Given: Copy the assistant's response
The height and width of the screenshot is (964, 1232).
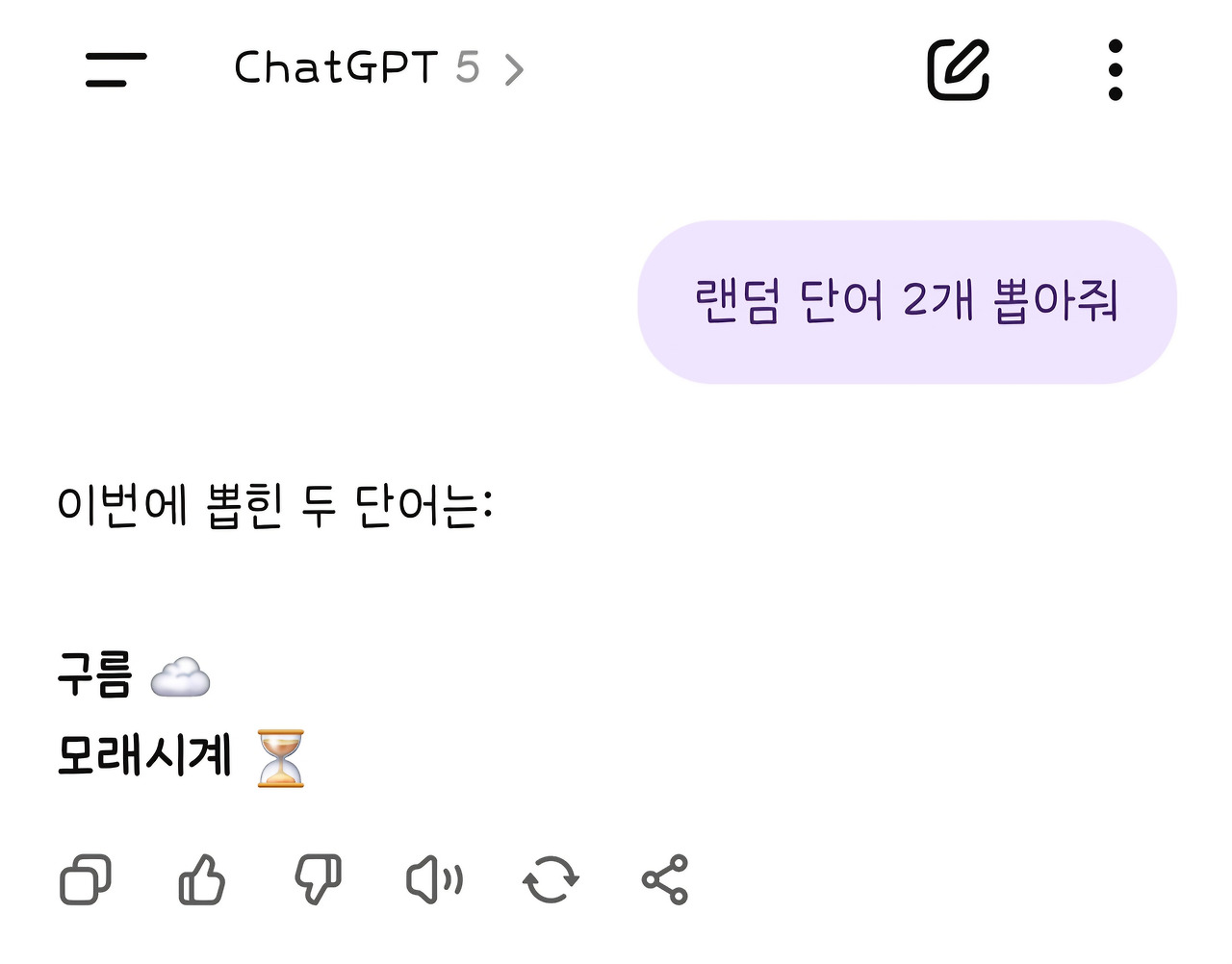Looking at the screenshot, I should [85, 877].
